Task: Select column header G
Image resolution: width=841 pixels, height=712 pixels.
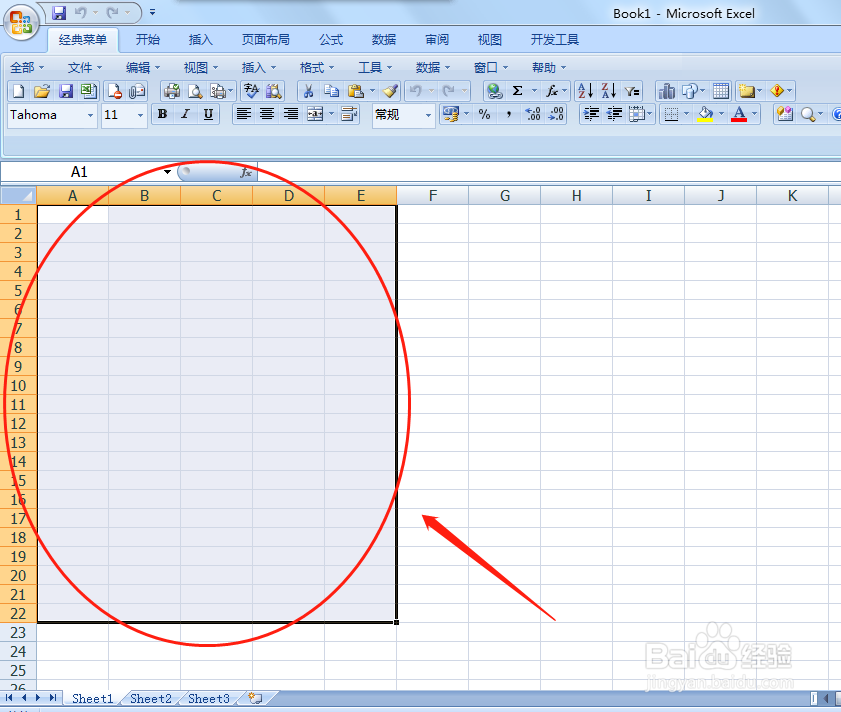Action: pyautogui.click(x=505, y=195)
